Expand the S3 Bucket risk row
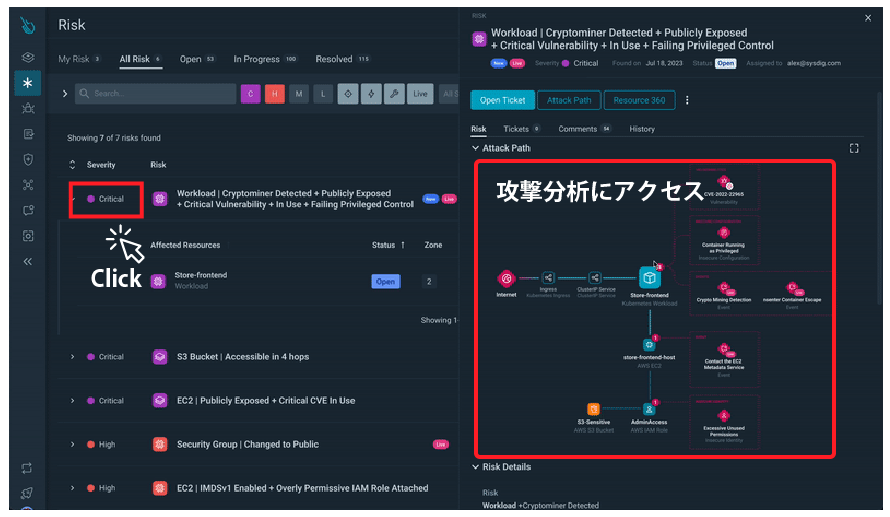 pyautogui.click(x=72, y=357)
